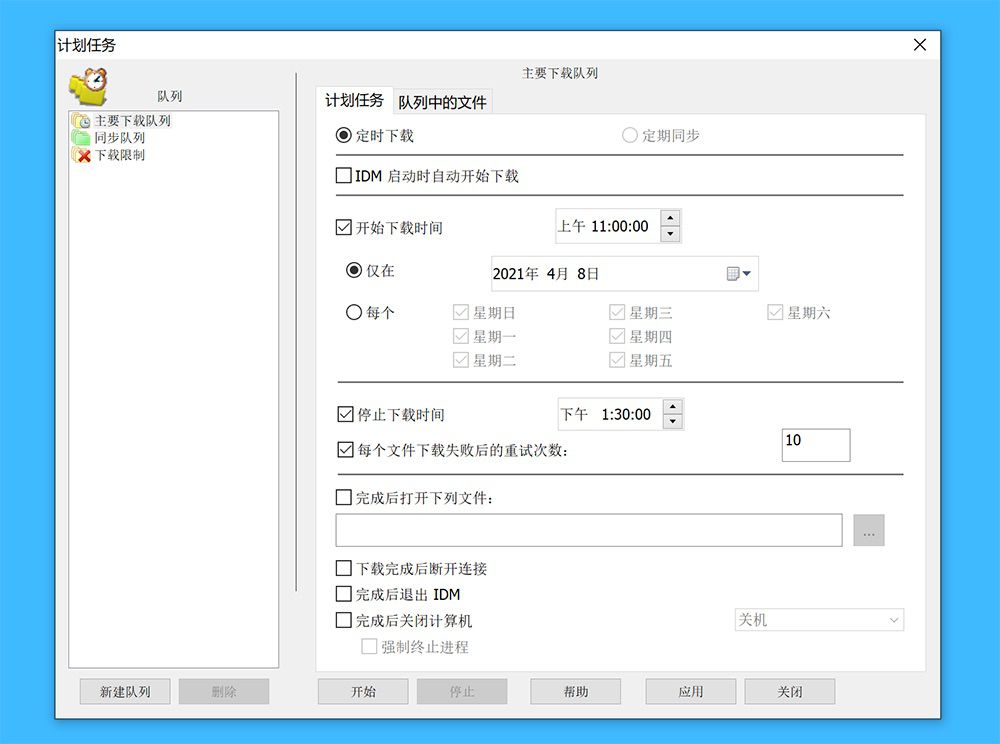Select the 主要下载队列 queue icon
The height and width of the screenshot is (744, 1000).
81,120
